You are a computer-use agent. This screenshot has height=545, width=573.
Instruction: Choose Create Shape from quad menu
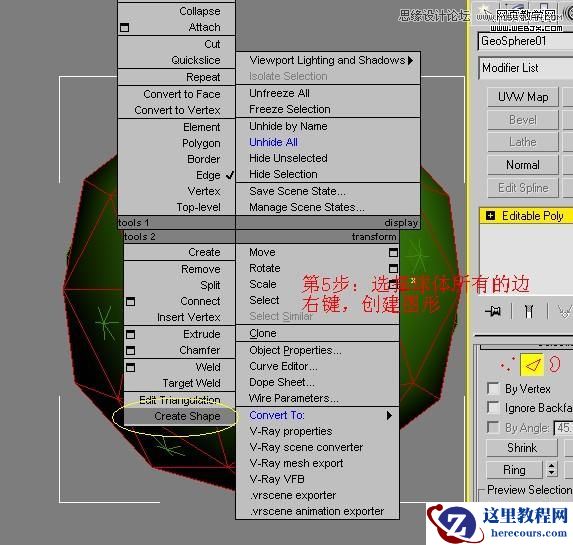click(187, 416)
